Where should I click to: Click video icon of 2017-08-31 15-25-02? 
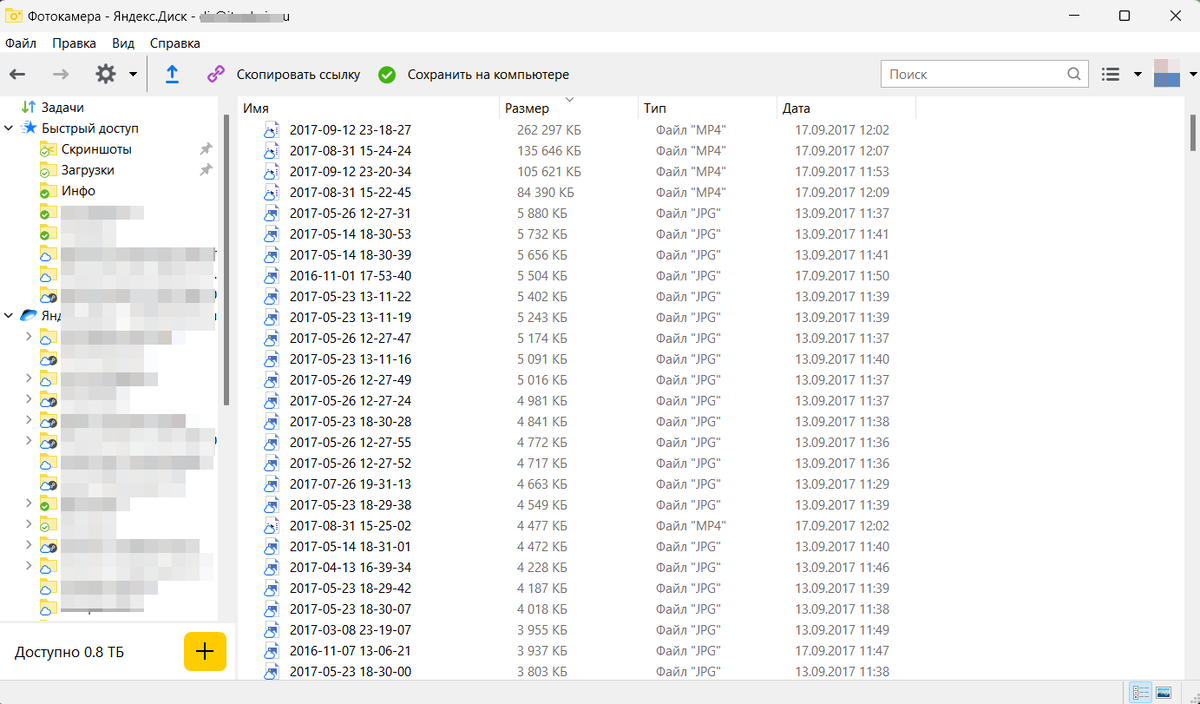coord(270,526)
